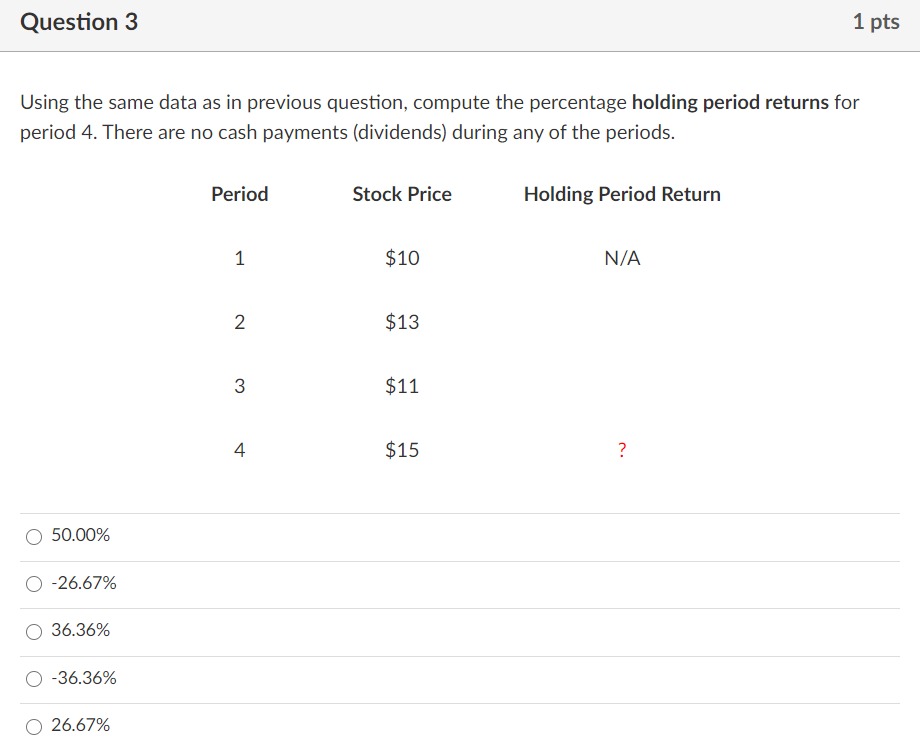
Task: Click the Period column header
Action: click(239, 194)
